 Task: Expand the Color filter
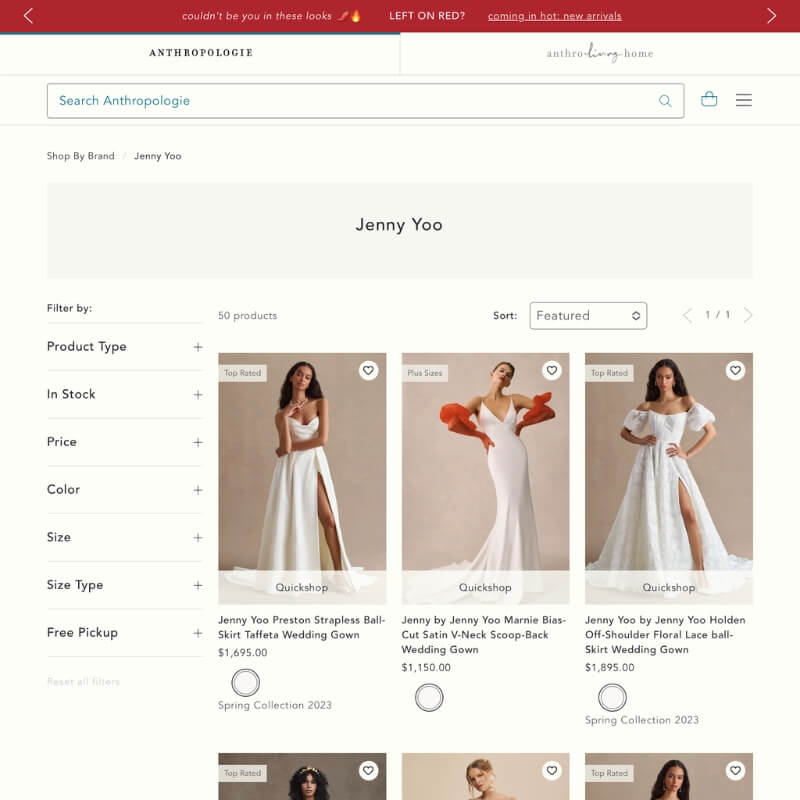point(125,490)
